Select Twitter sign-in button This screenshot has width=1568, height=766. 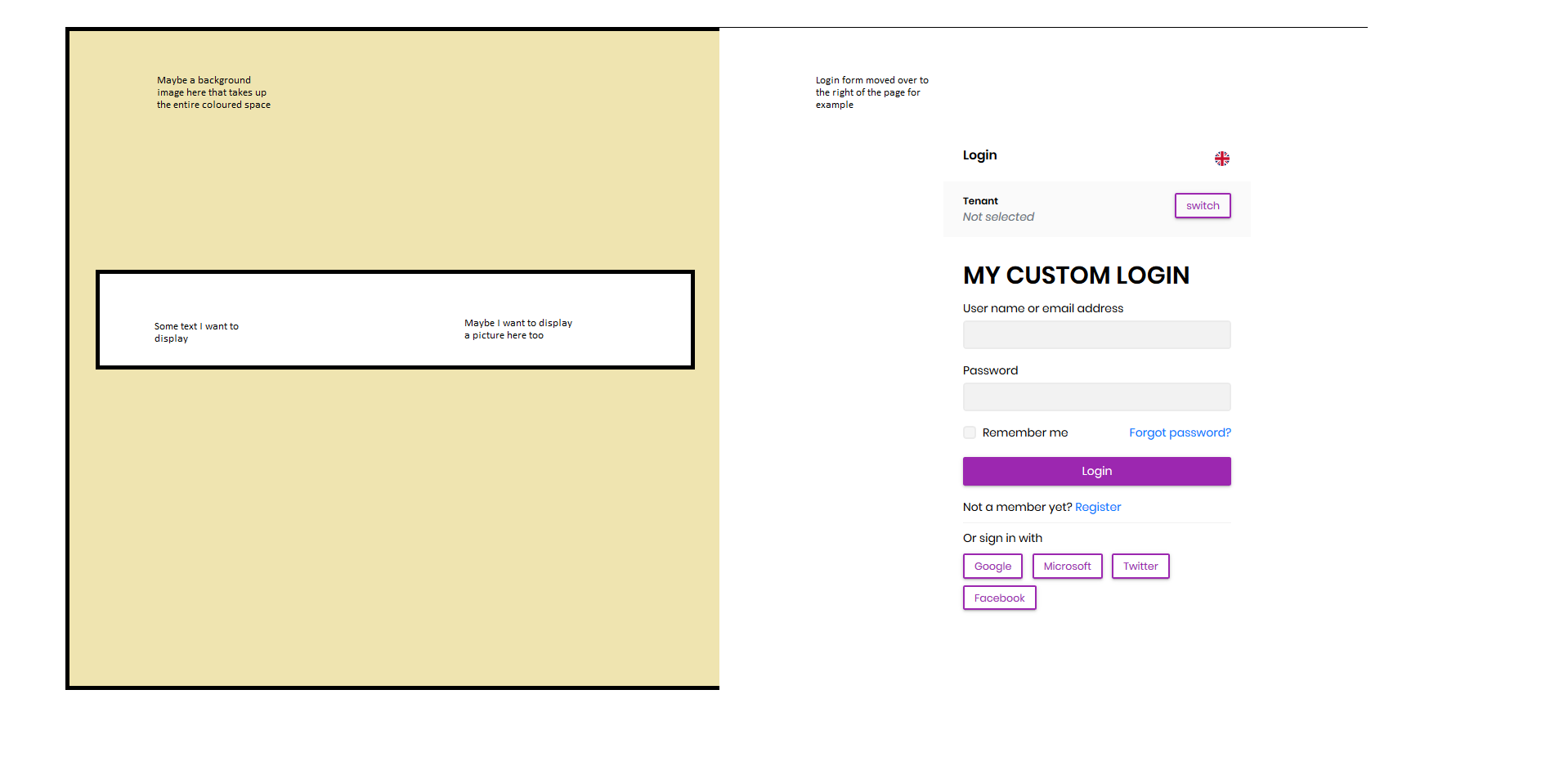pos(1140,567)
